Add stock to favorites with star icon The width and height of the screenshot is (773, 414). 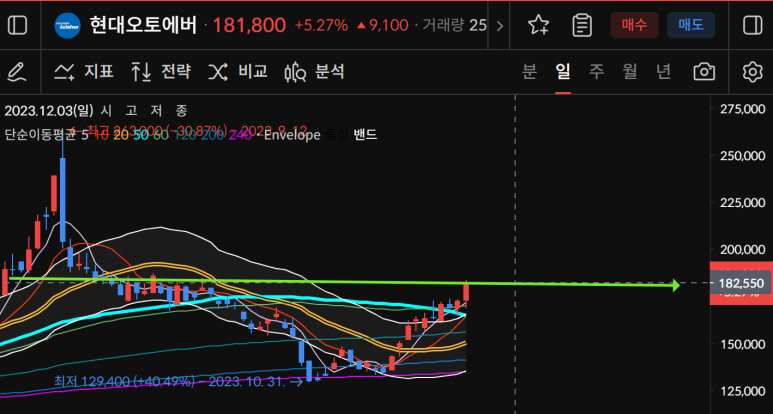pyautogui.click(x=538, y=25)
